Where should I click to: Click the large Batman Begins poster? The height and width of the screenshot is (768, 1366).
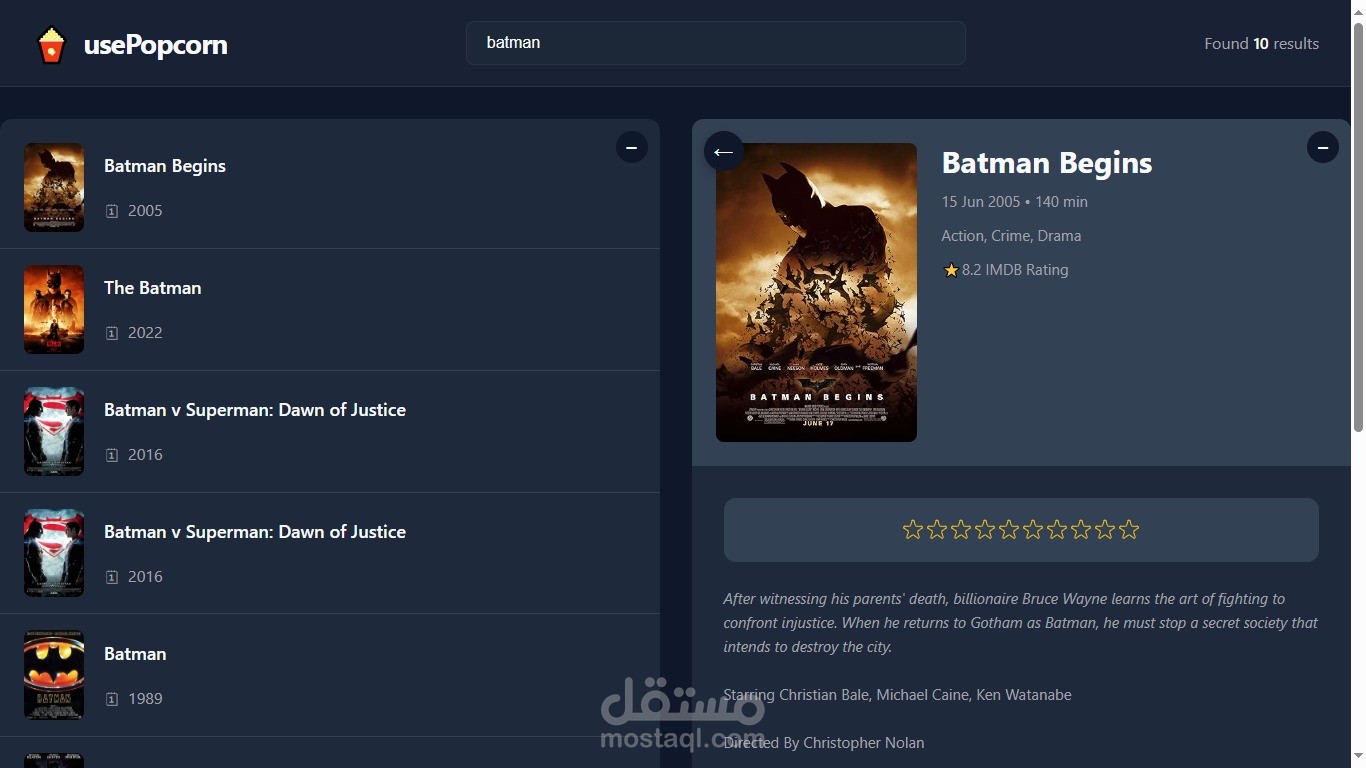(x=816, y=292)
